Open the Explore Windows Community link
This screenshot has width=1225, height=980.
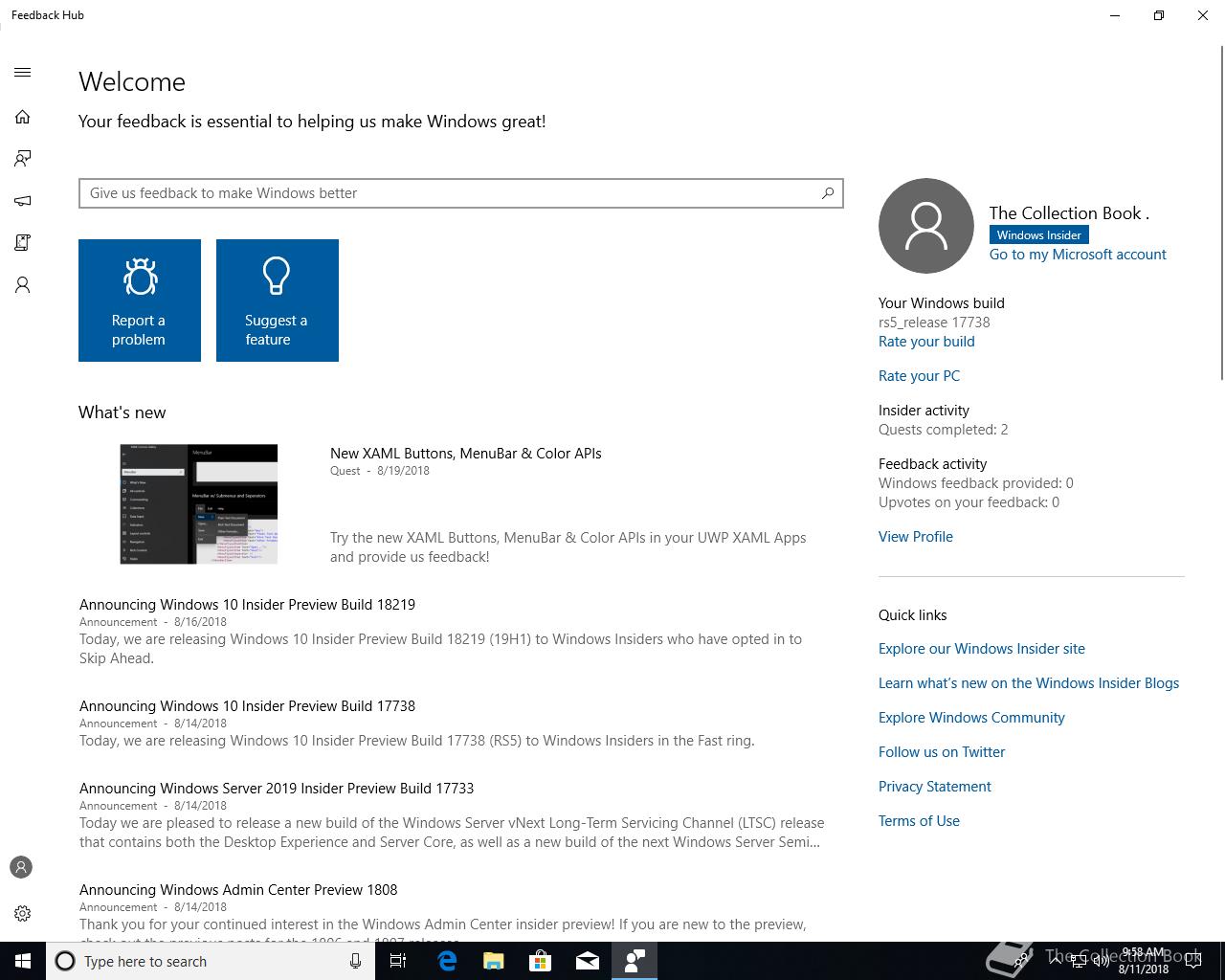971,718
